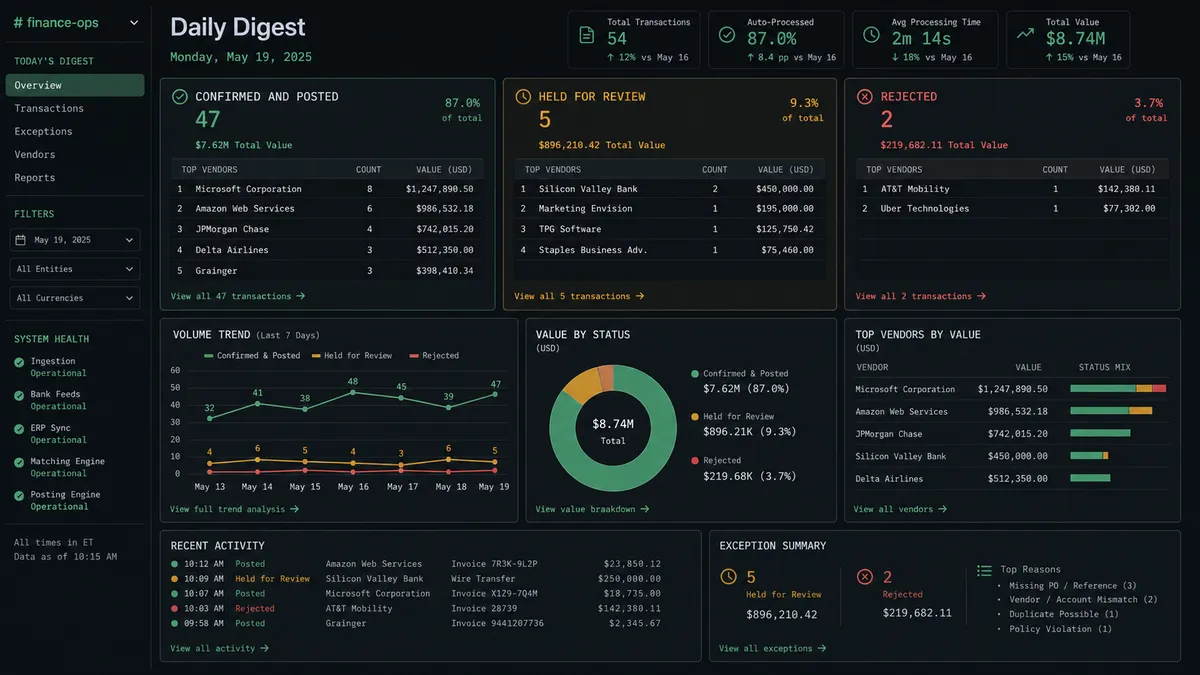1200x675 pixels.
Task: Click Invoice 7R3K-9L2P in recent activity
Action: [494, 564]
